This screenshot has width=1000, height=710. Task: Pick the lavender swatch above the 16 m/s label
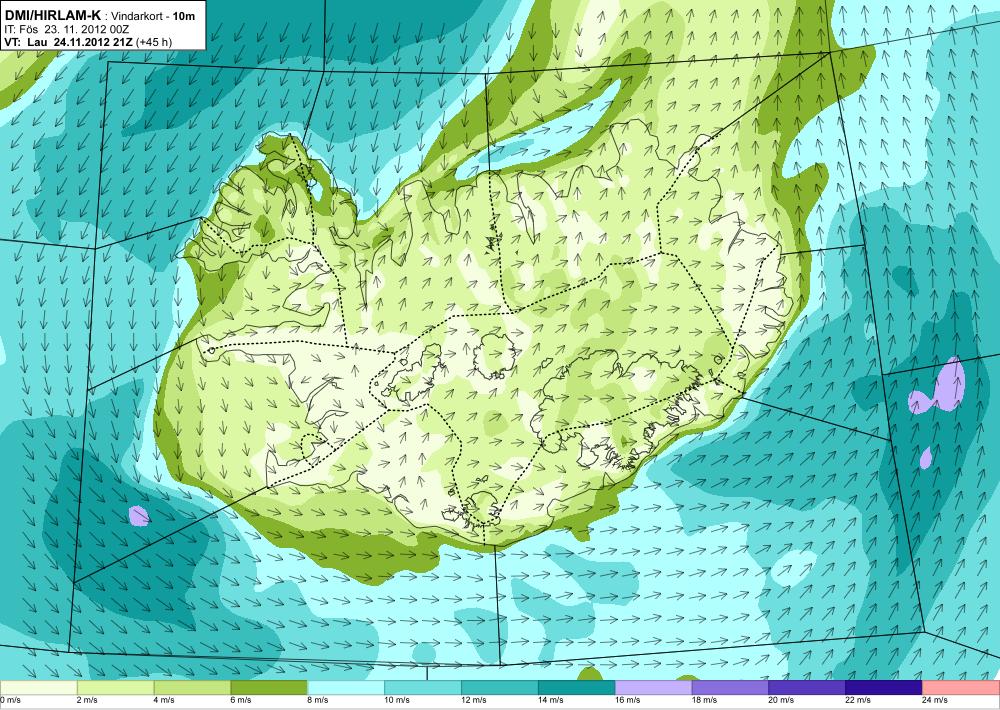click(x=653, y=688)
